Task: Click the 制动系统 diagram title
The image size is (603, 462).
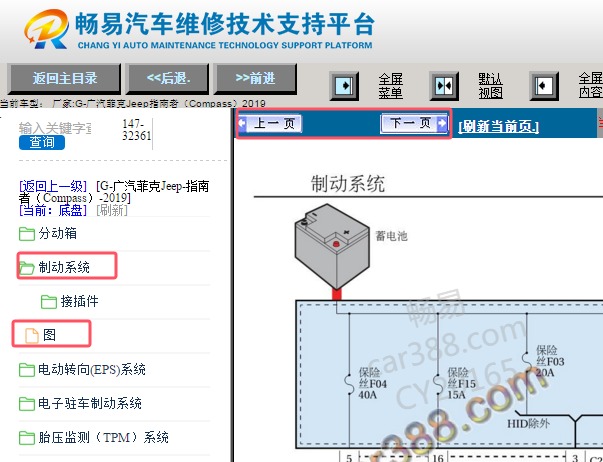Action: point(348,183)
